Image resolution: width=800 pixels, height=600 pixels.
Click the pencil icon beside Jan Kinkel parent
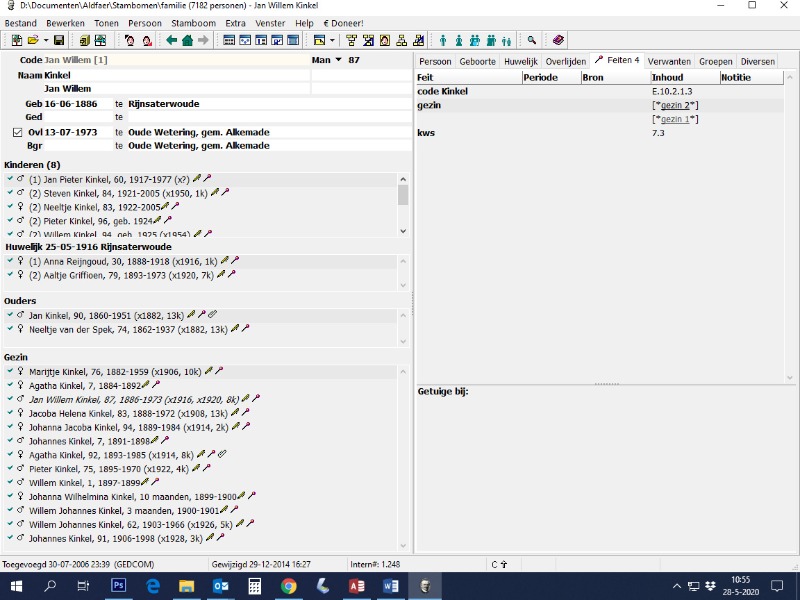[x=191, y=315]
